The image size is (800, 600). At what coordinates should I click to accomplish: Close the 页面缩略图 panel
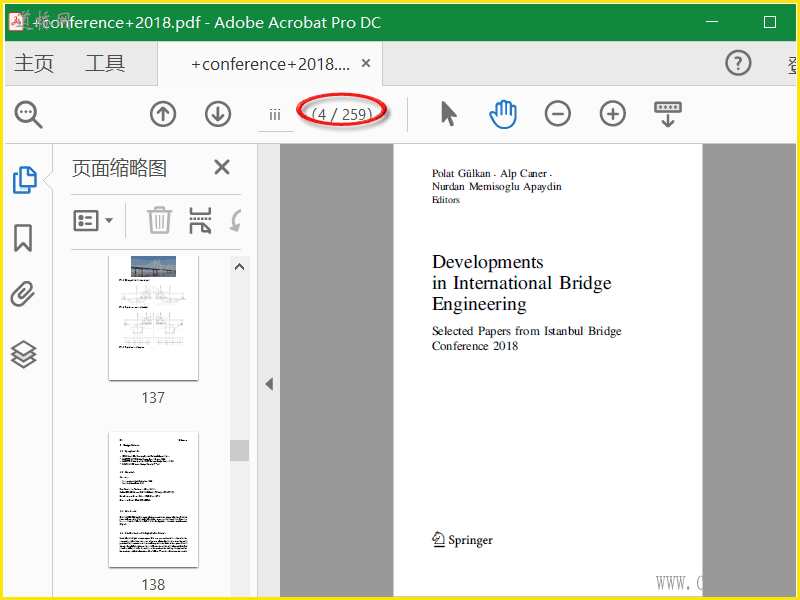click(x=222, y=167)
